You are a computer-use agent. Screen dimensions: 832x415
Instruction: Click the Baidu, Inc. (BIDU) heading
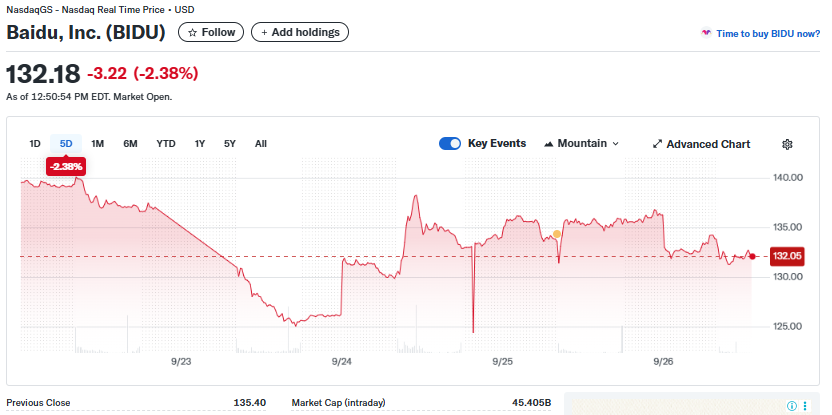tap(86, 32)
